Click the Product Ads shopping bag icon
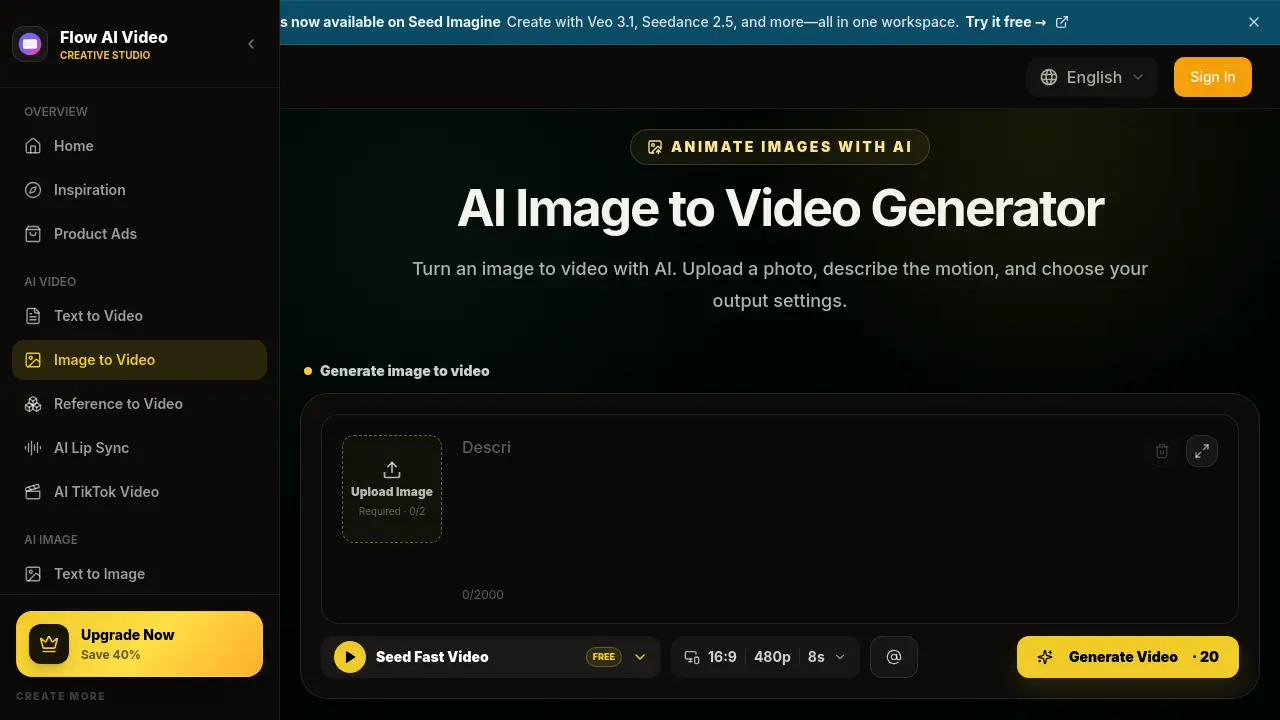Screen dimensions: 1280x720 click(33, 234)
